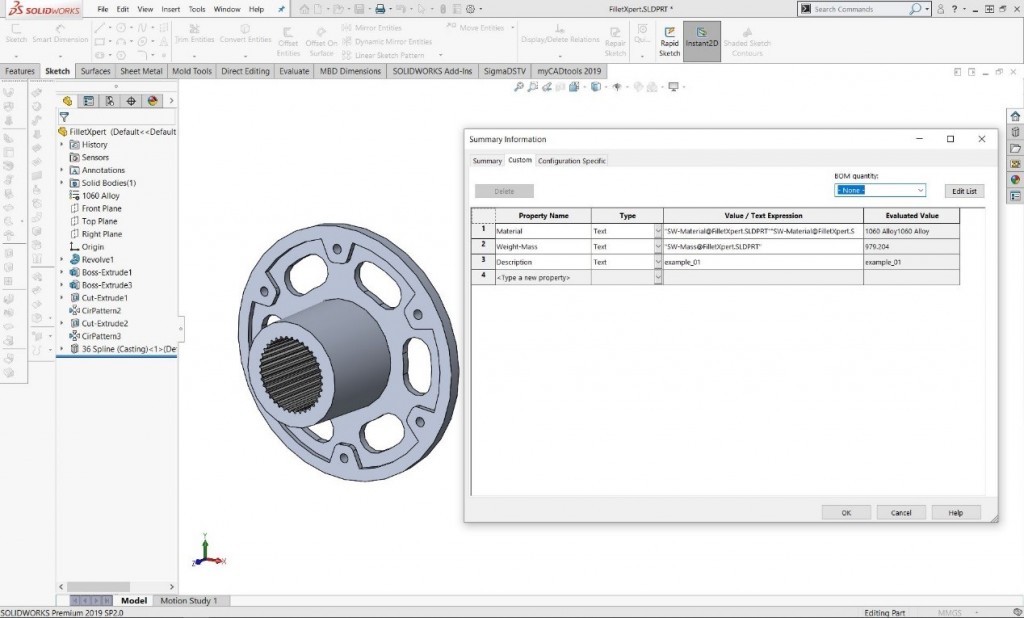
Task: Click the Rapid Sketch tool
Action: (669, 42)
